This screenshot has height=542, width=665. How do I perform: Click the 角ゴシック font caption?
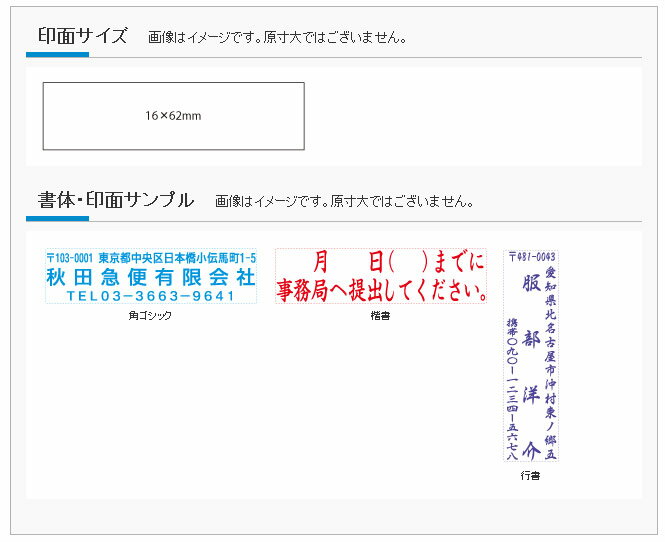click(x=150, y=316)
